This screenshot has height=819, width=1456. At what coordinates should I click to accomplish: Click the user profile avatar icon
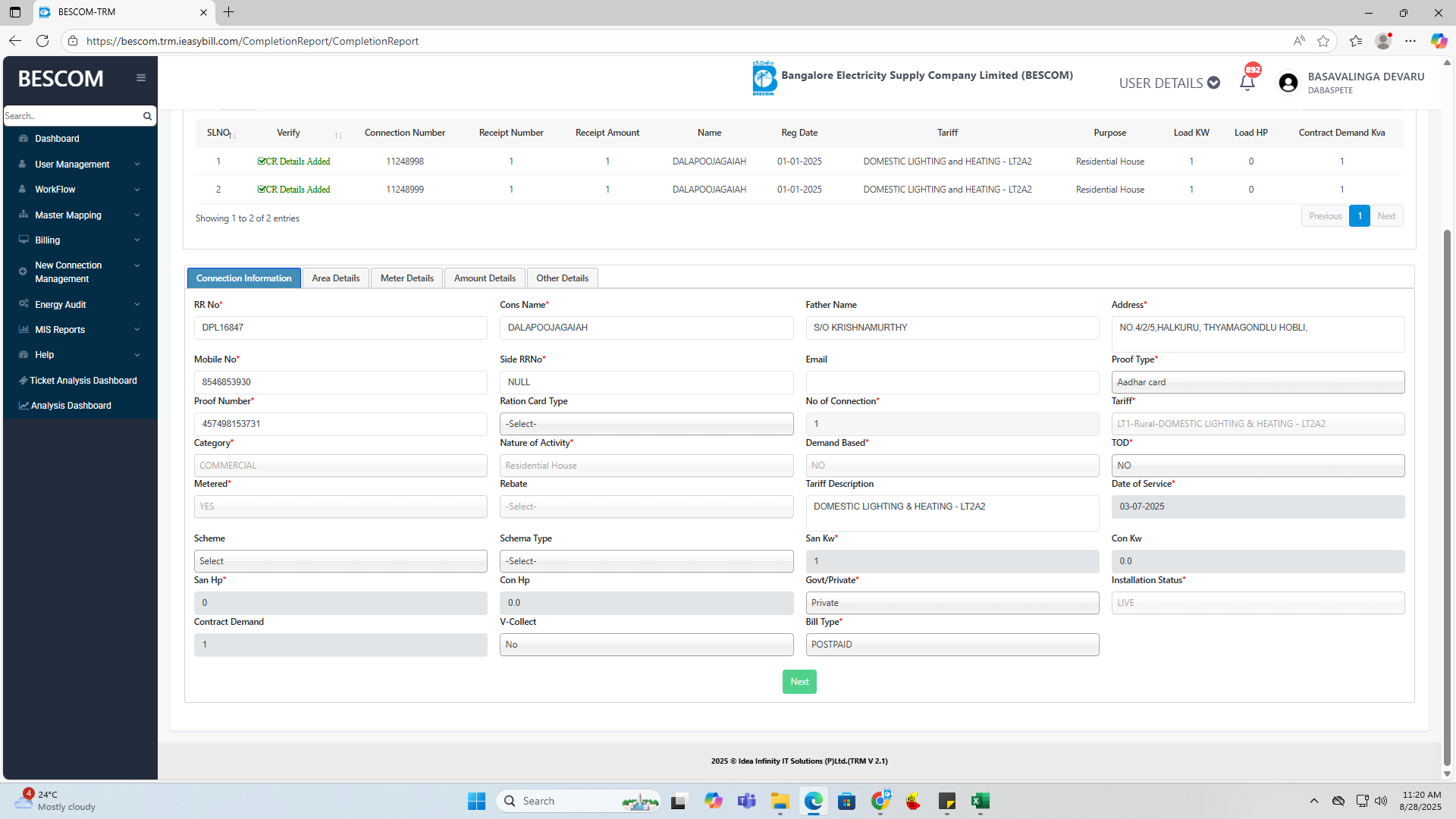[1288, 83]
